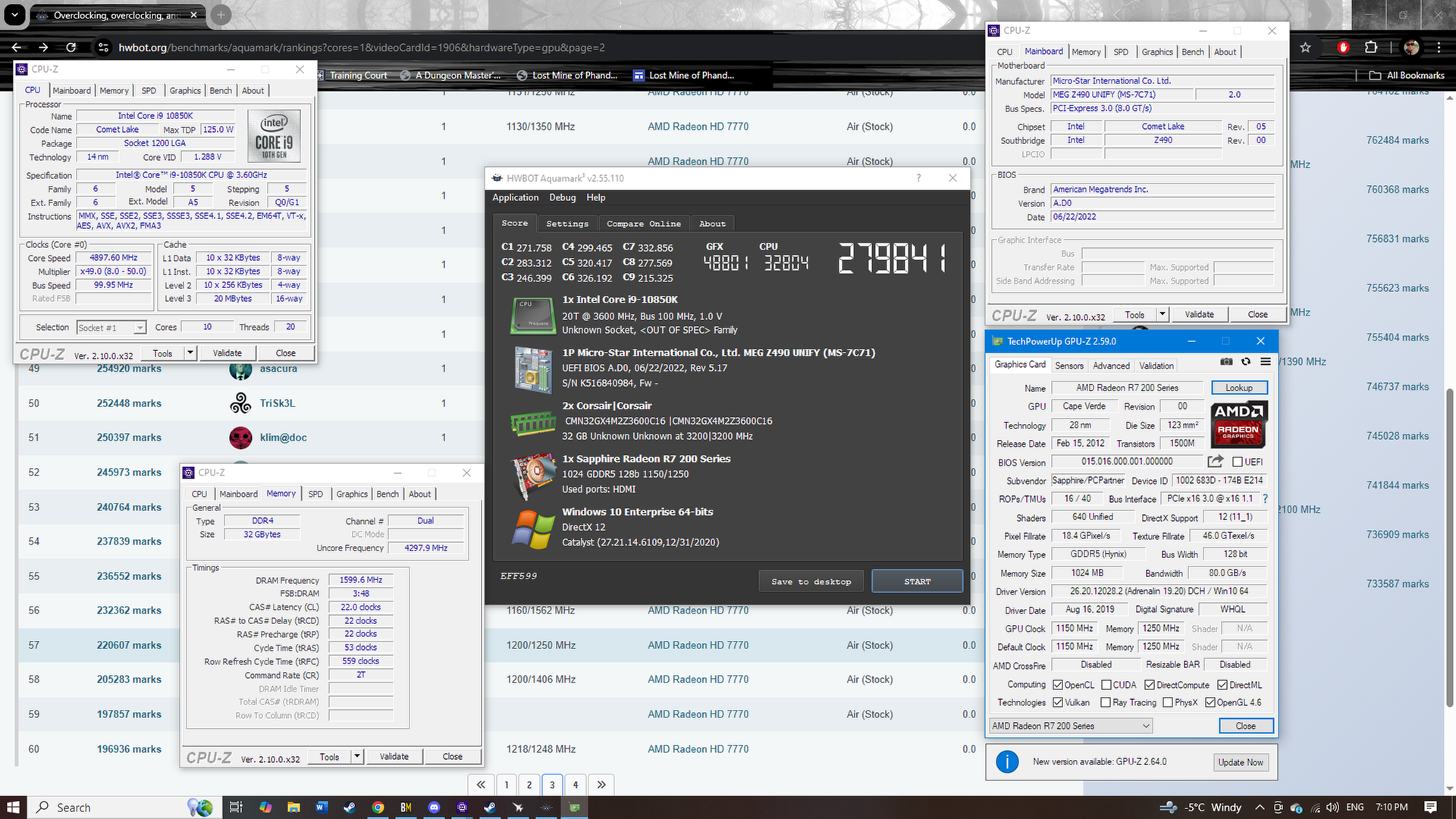Click the hwbot page vertical scrollbar
Image resolution: width=1456 pixels, height=819 pixels.
[x=1450, y=550]
